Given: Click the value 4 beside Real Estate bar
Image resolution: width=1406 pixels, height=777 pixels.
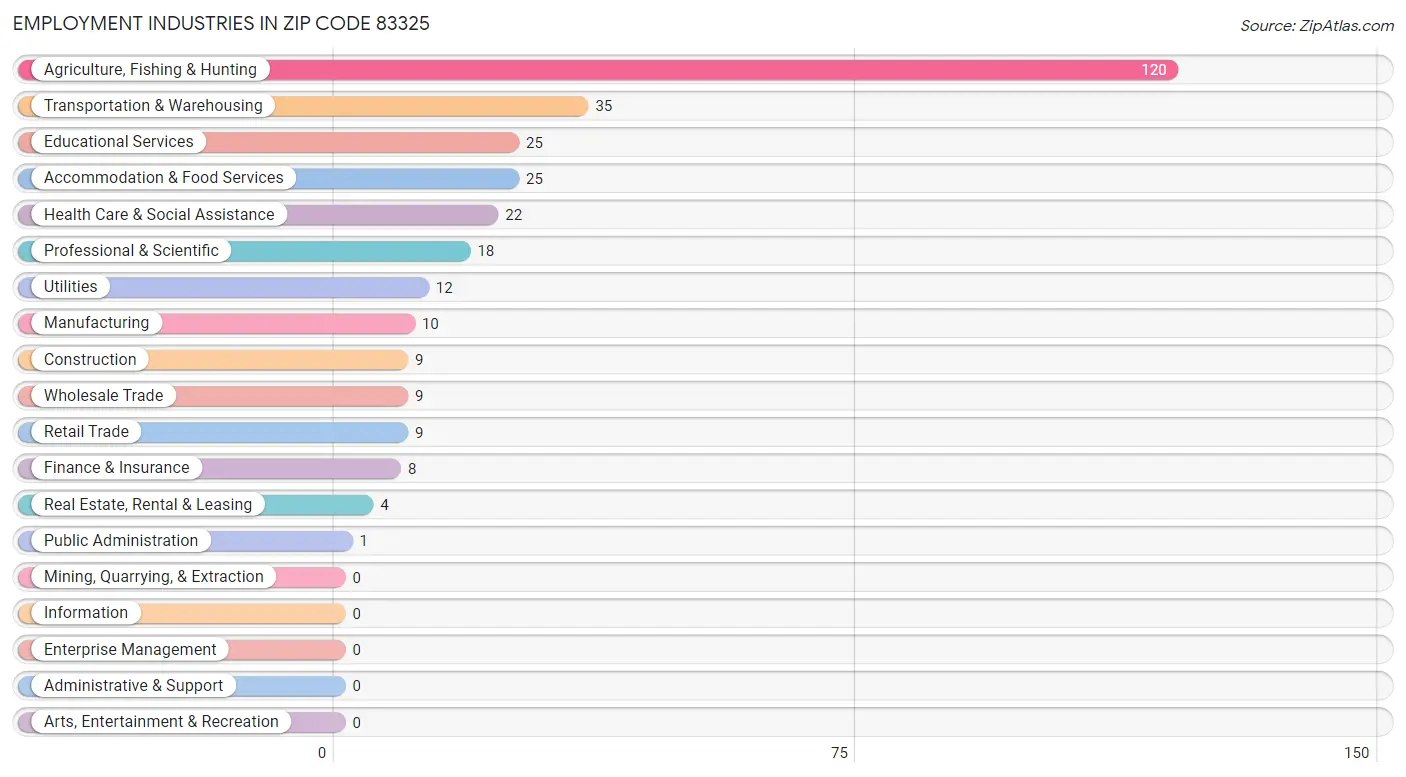Looking at the screenshot, I should (x=385, y=505).
